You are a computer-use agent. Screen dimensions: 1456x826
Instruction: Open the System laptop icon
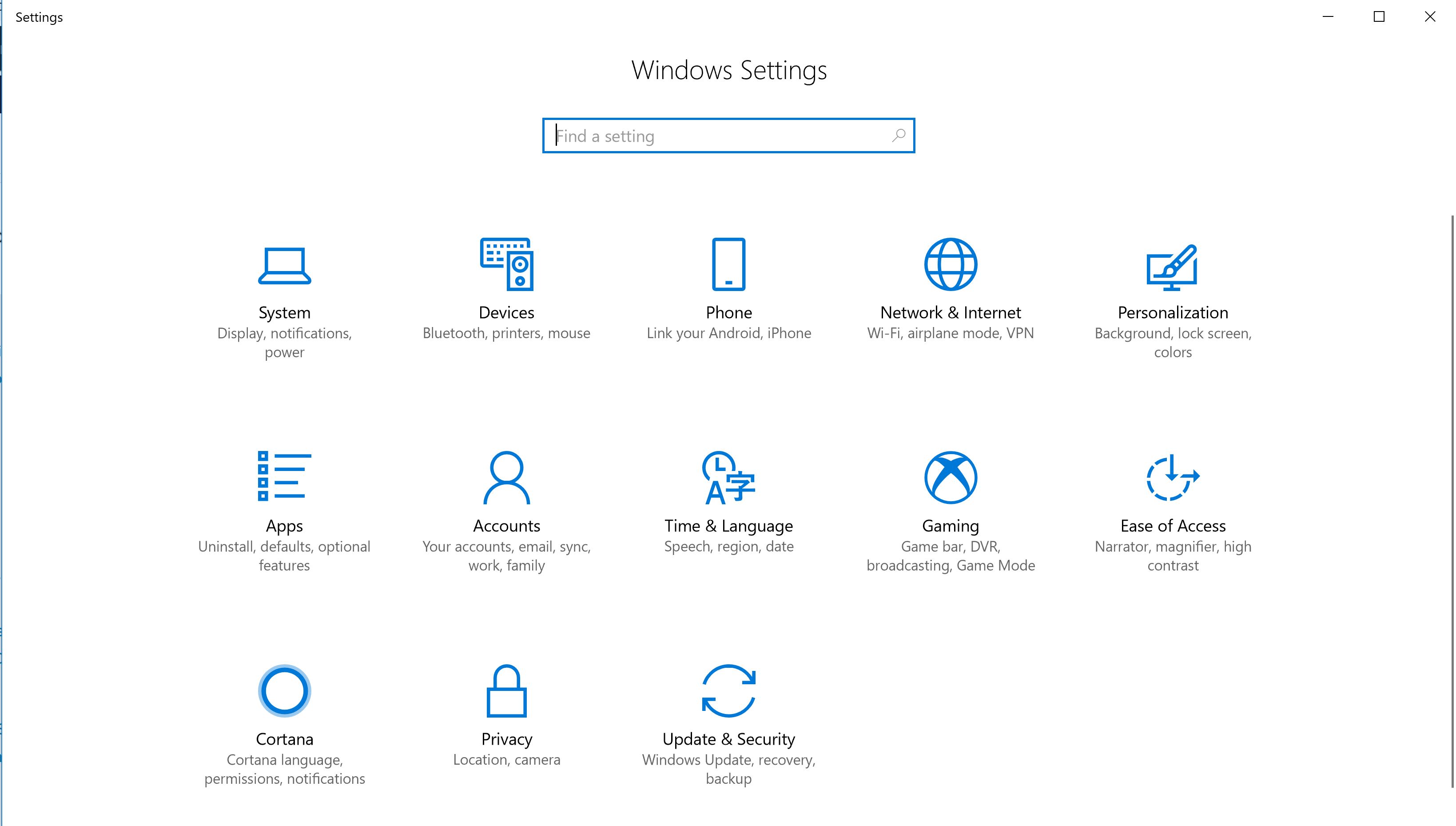284,265
